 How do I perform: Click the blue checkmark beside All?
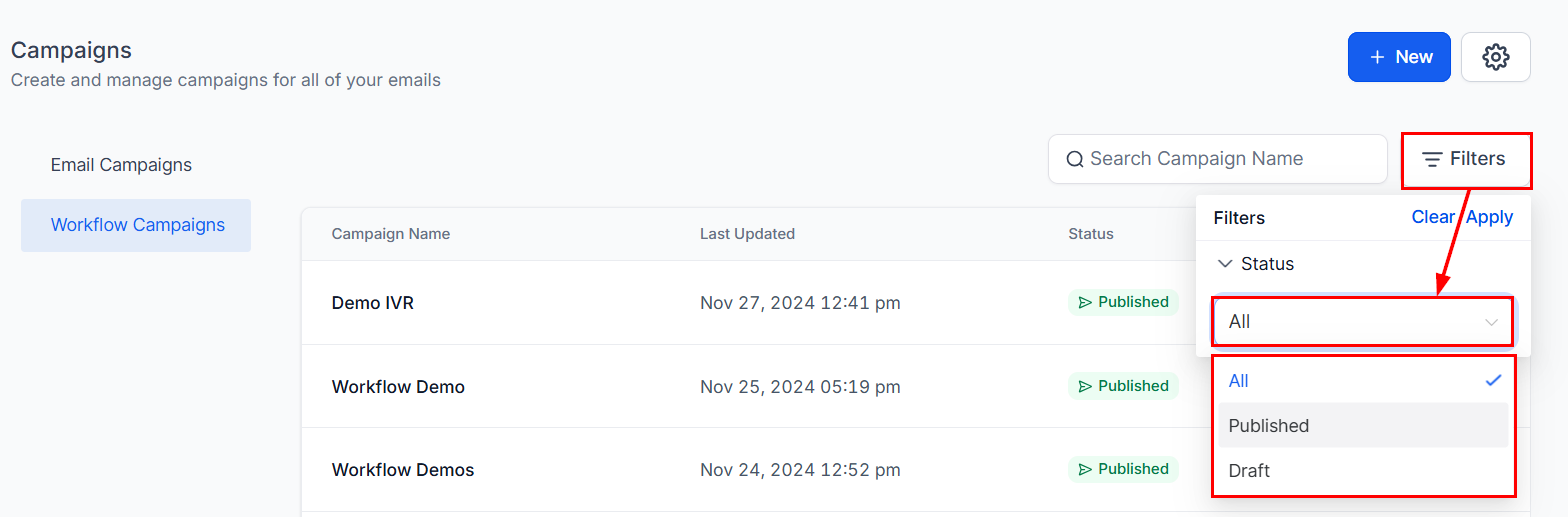point(1493,381)
